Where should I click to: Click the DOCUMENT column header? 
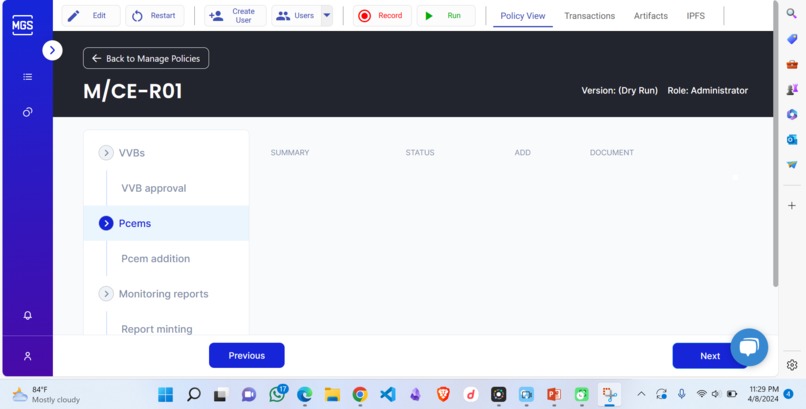(x=612, y=153)
